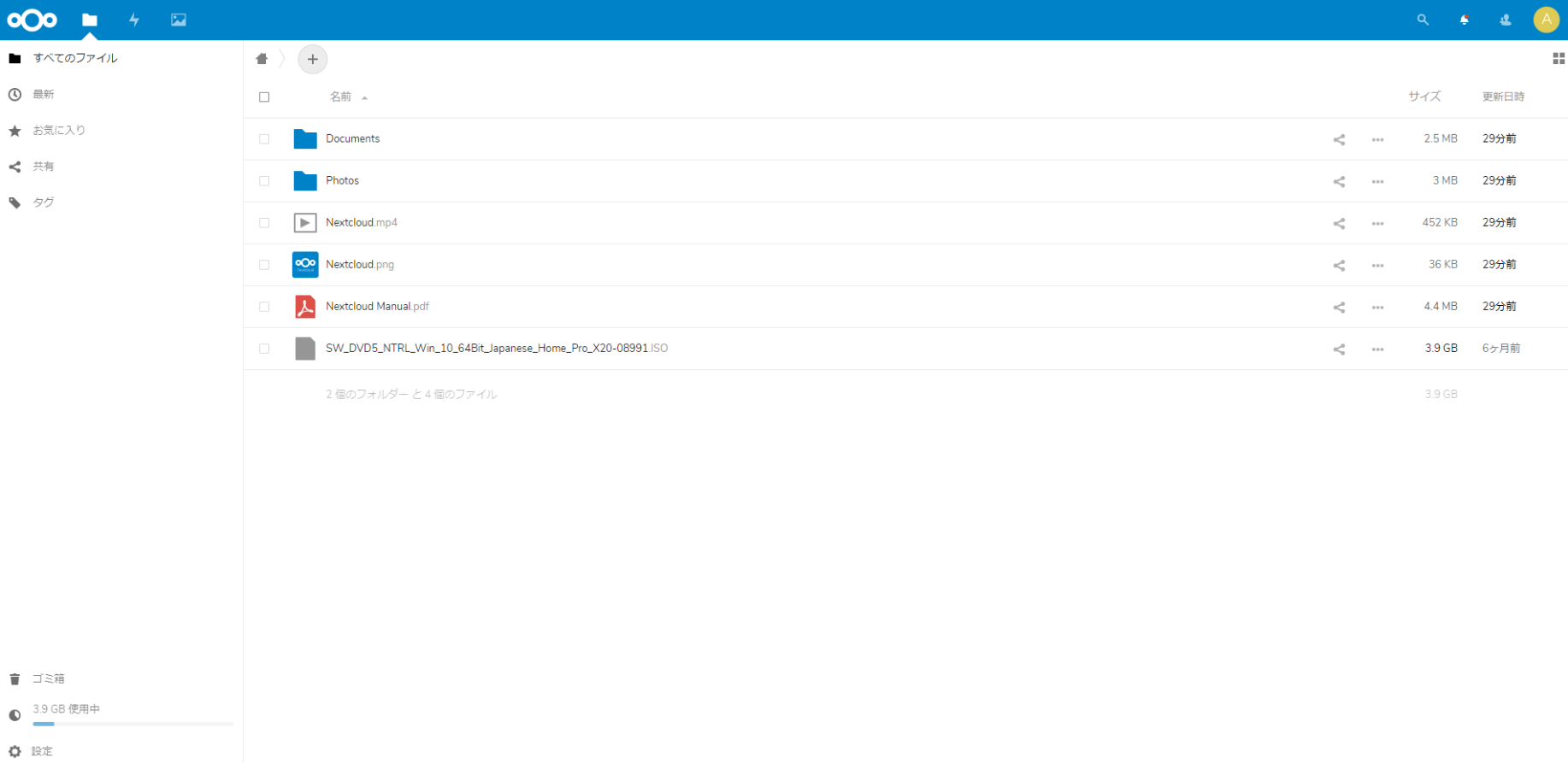This screenshot has height=763, width=1568.
Task: Open more actions for the ISO file
Action: [1377, 349]
